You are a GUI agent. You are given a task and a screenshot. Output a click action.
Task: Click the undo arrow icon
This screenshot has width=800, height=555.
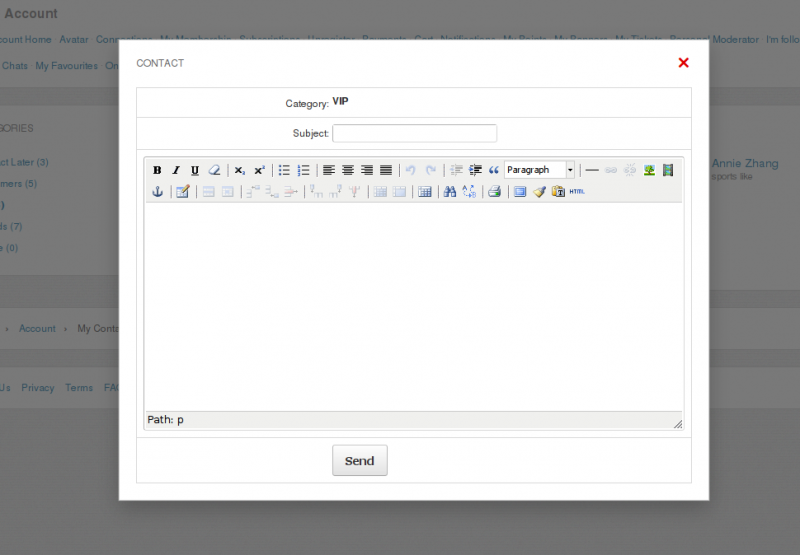click(411, 170)
